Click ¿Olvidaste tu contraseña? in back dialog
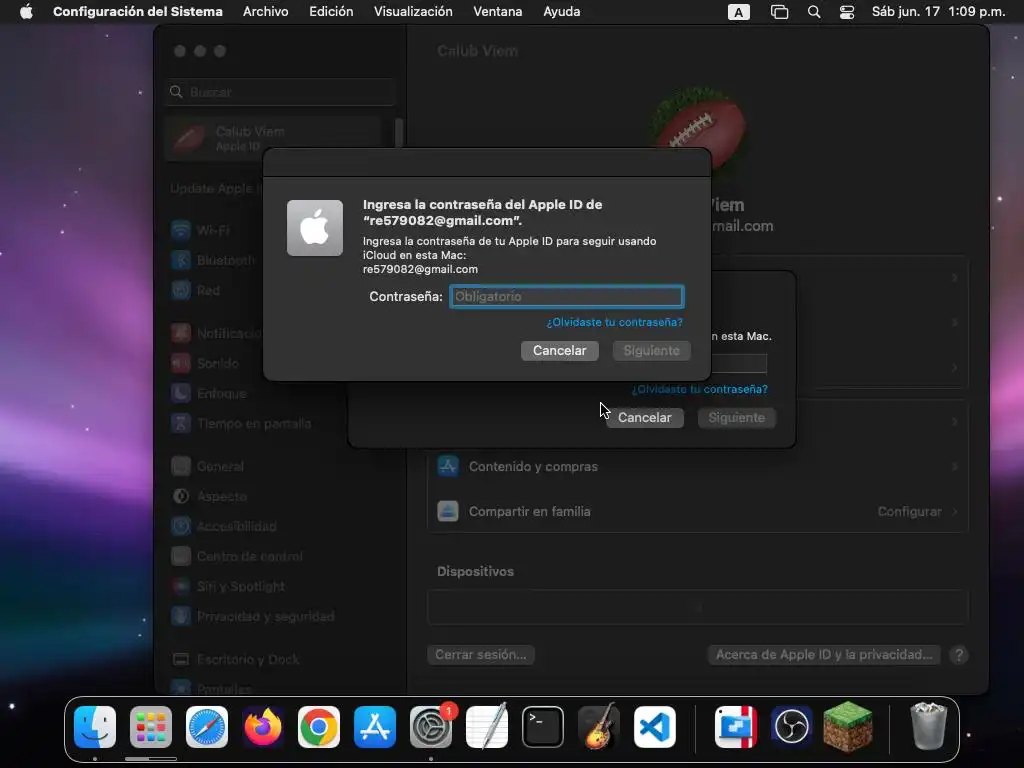 click(699, 389)
